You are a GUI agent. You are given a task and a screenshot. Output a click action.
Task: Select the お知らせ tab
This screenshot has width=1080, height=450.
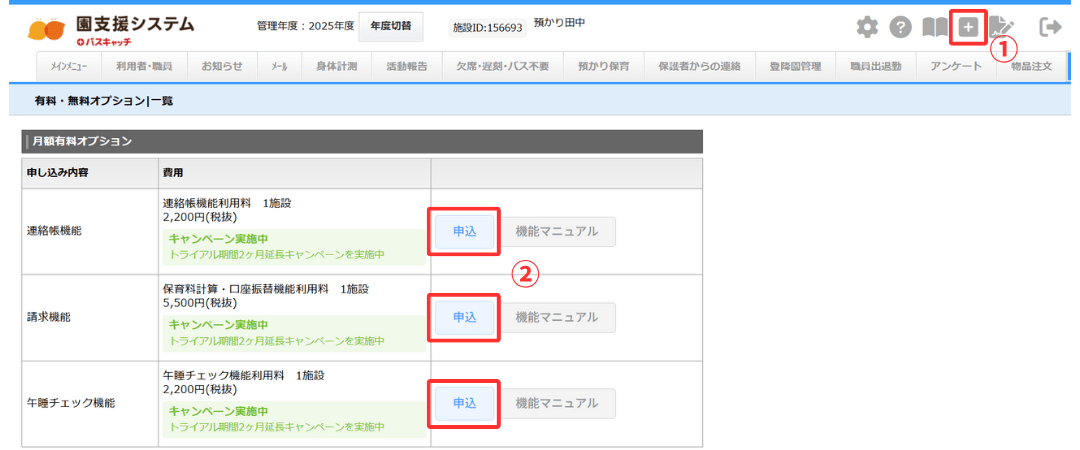click(x=222, y=67)
